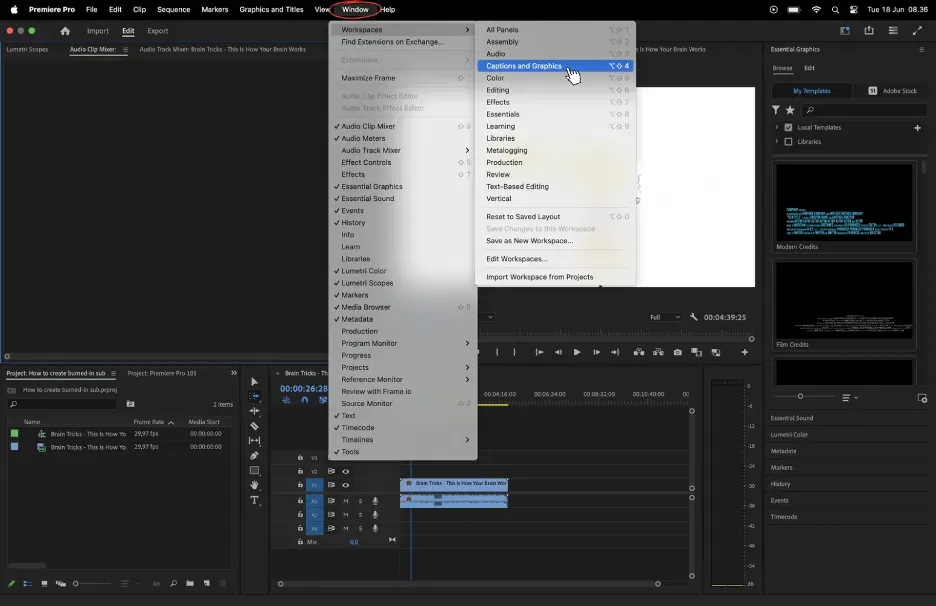Open Quick Export share icon
This screenshot has width=936, height=606.
click(x=869, y=30)
